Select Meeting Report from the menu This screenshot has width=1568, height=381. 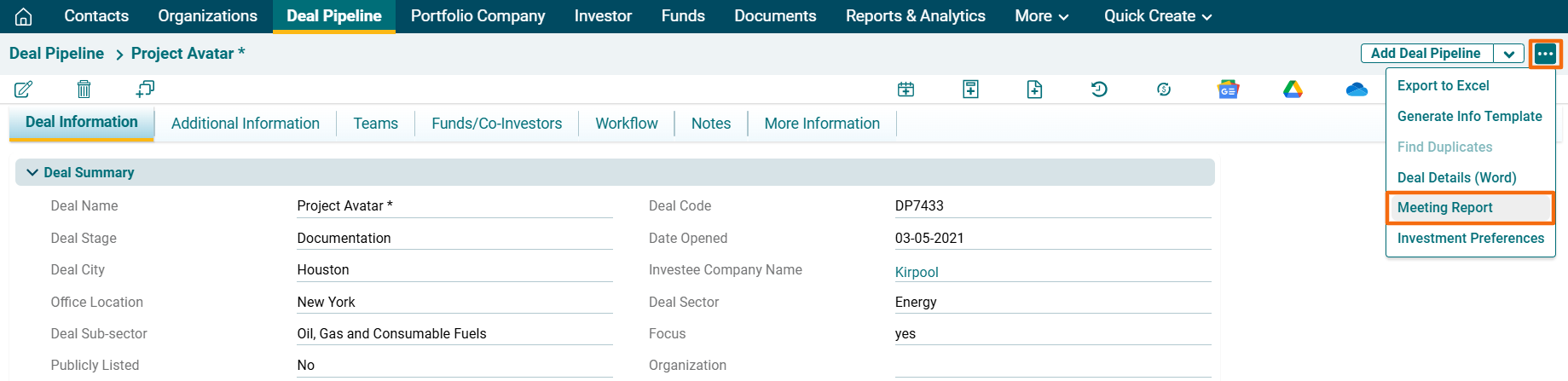pos(1444,208)
